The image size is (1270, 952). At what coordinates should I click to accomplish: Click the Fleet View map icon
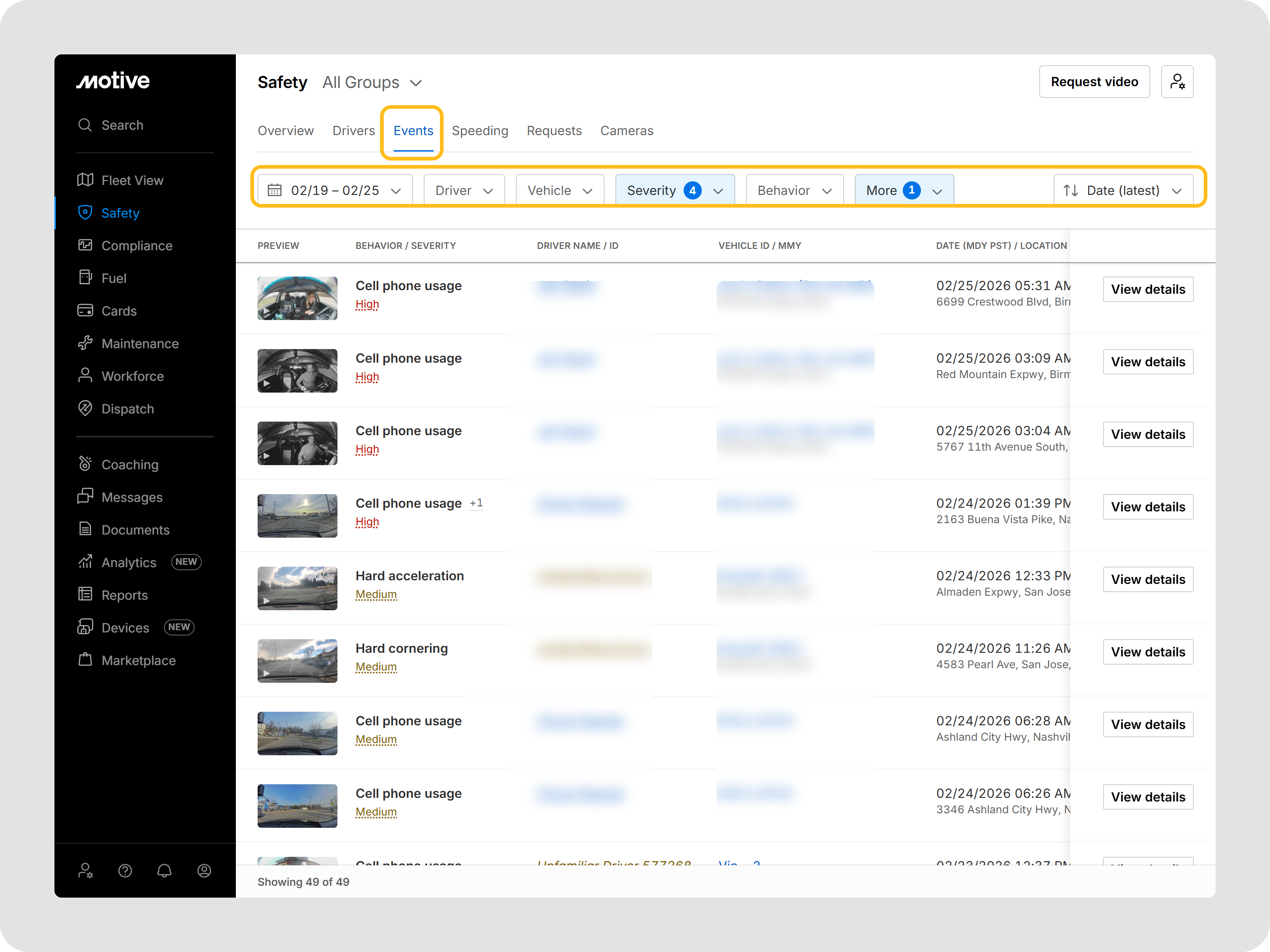pos(85,180)
